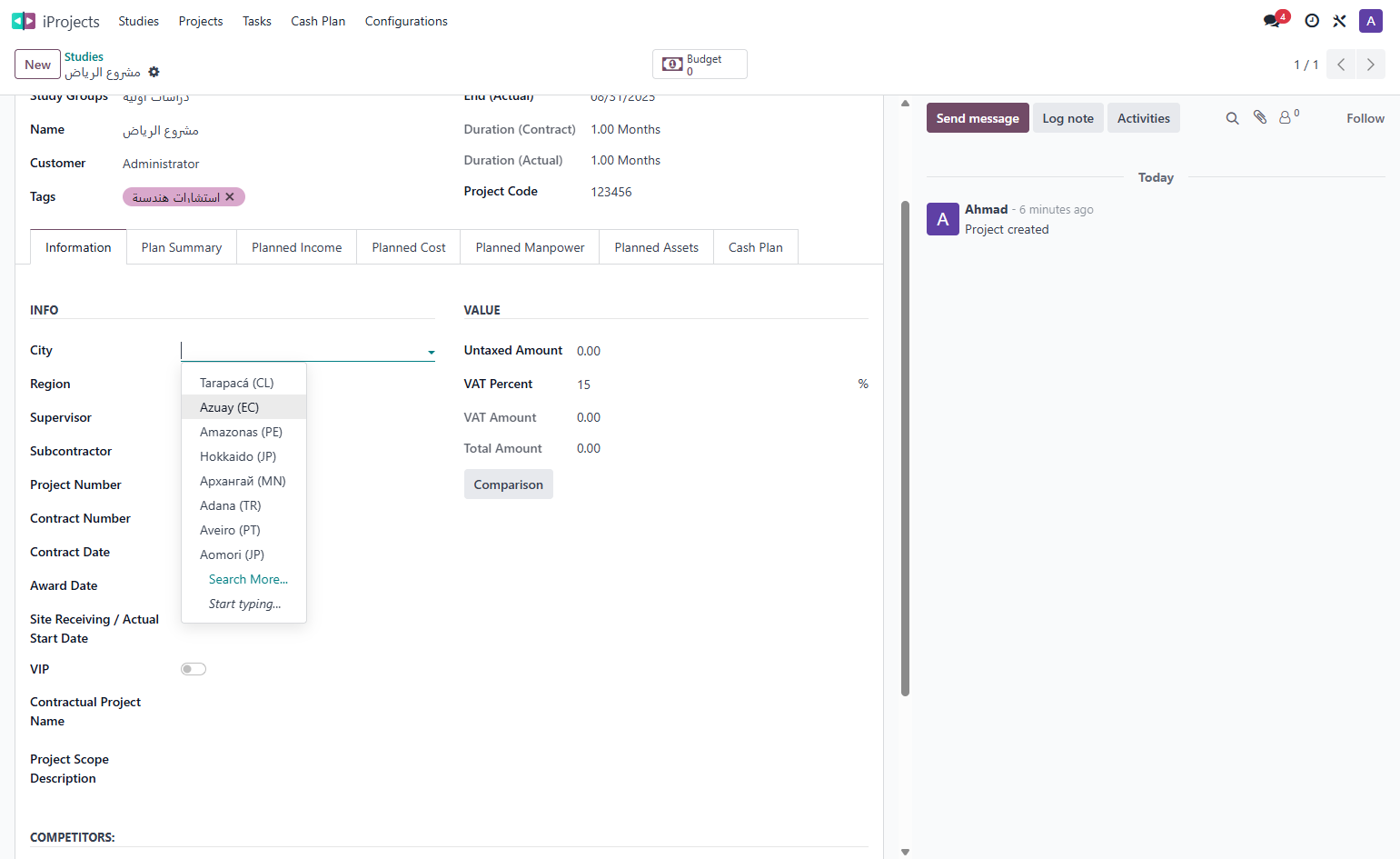Image resolution: width=1400 pixels, height=859 pixels.
Task: Click the Budget stat button
Action: 700,65
